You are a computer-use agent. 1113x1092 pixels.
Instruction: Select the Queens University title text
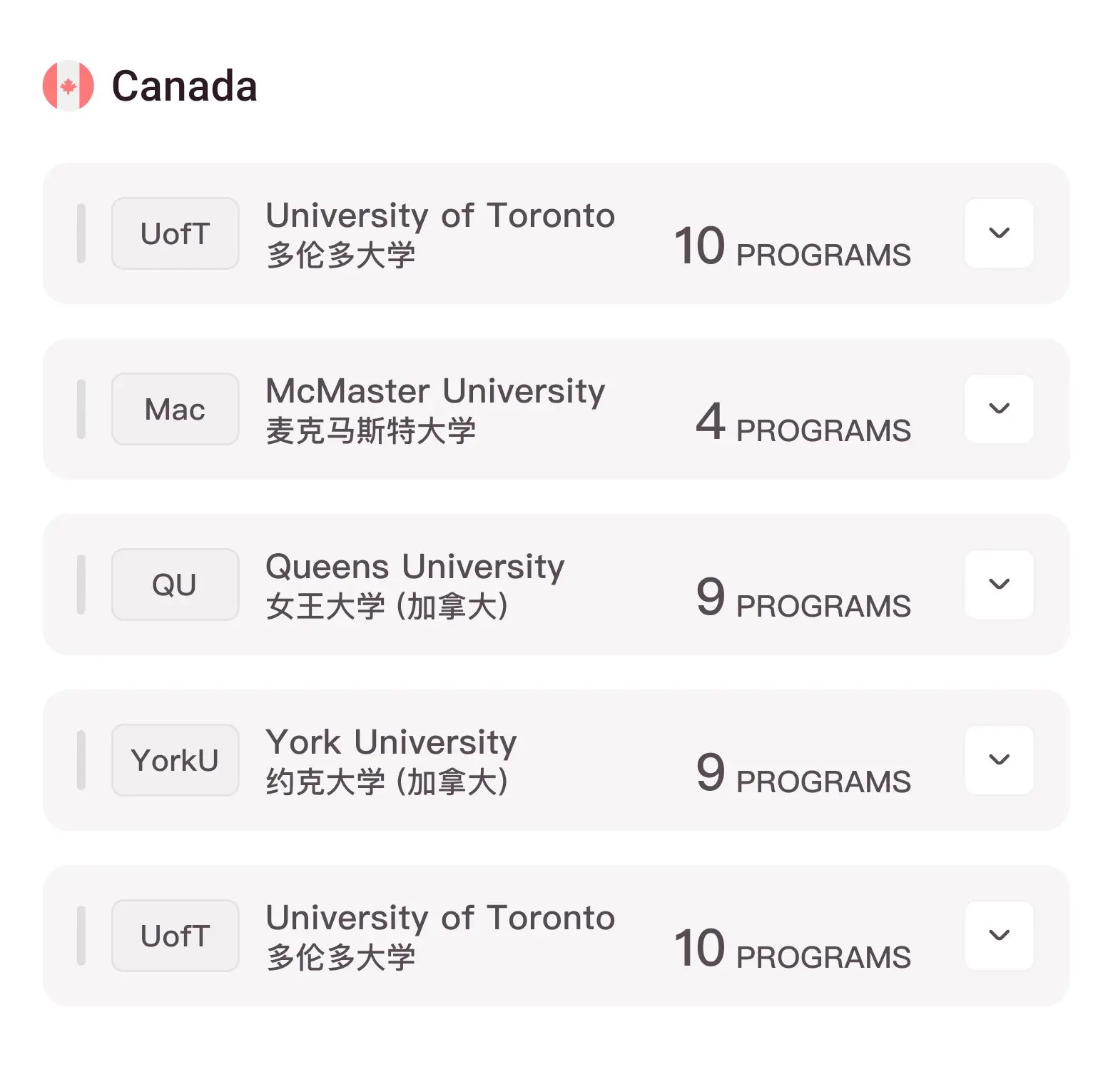415,567
